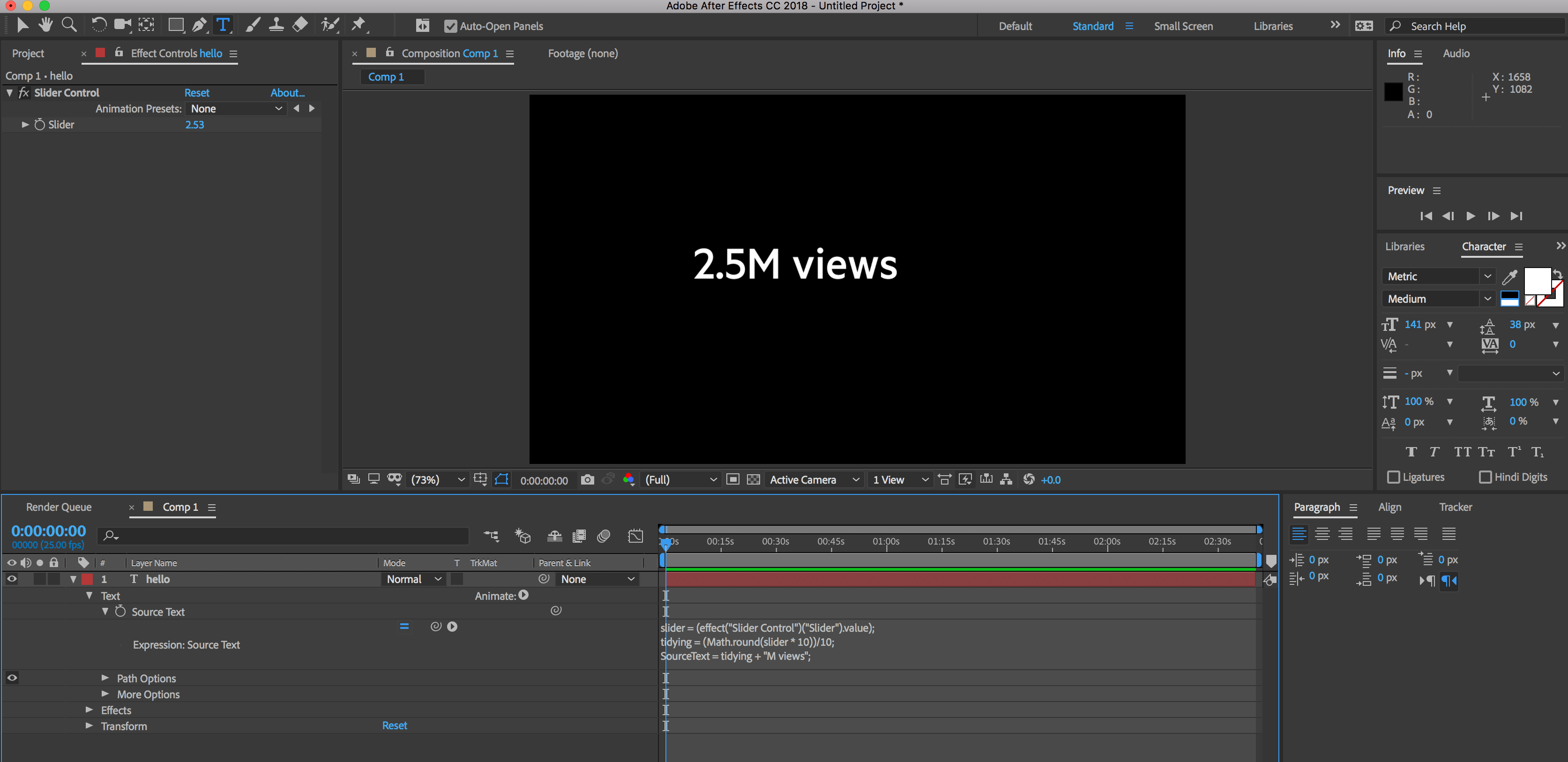
Task: Select the Eraser tool
Action: [300, 25]
